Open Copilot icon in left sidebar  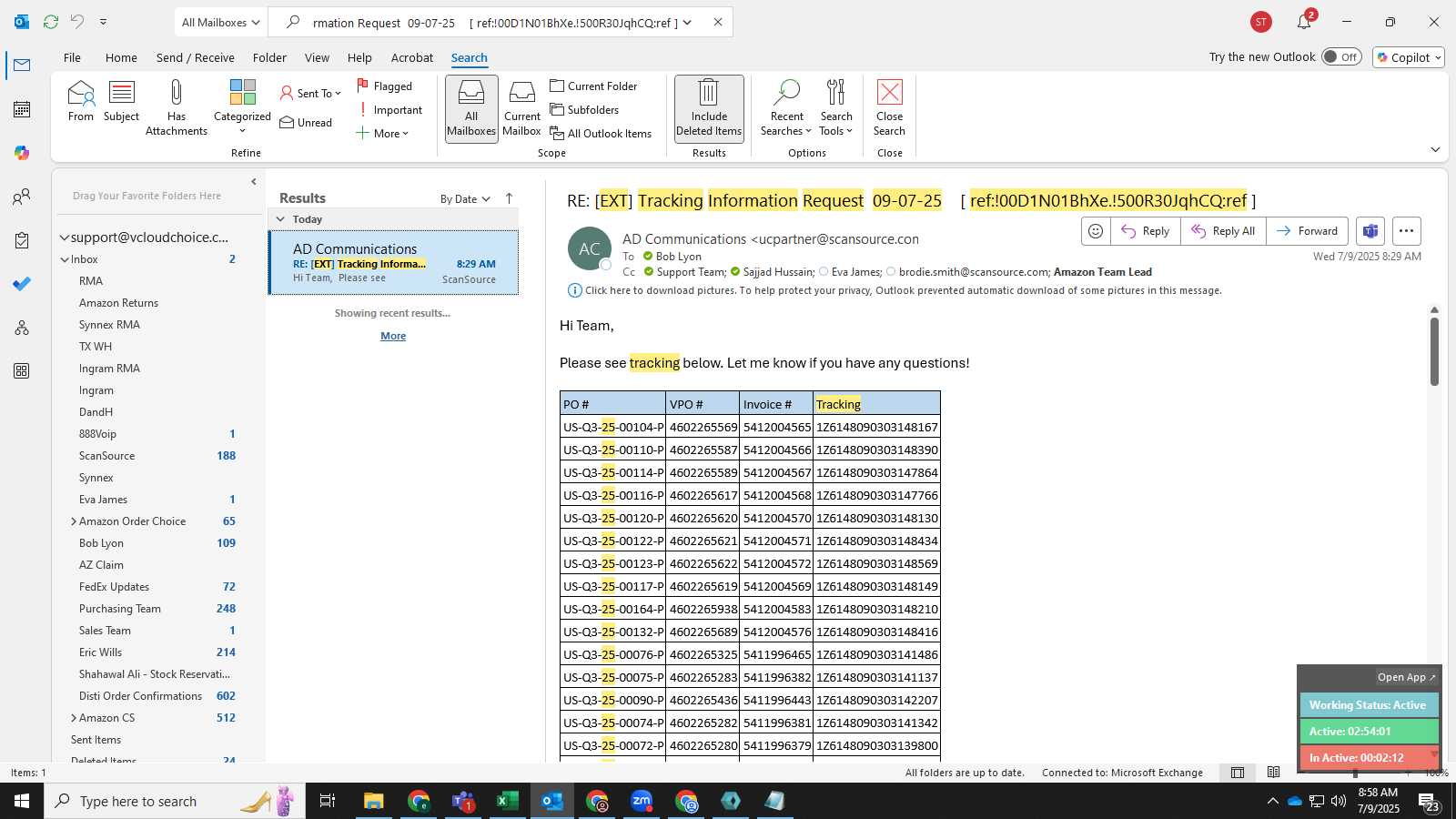point(22,153)
